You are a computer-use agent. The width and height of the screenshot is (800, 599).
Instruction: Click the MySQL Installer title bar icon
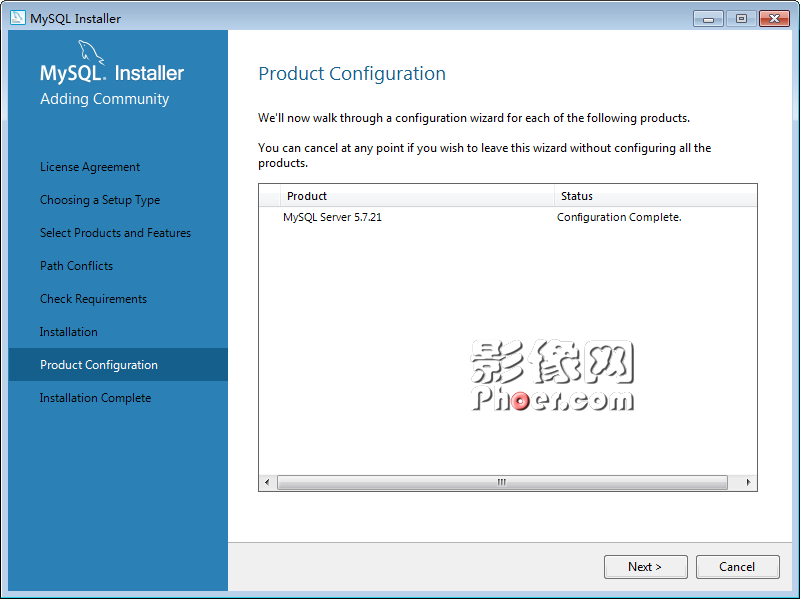[17, 18]
